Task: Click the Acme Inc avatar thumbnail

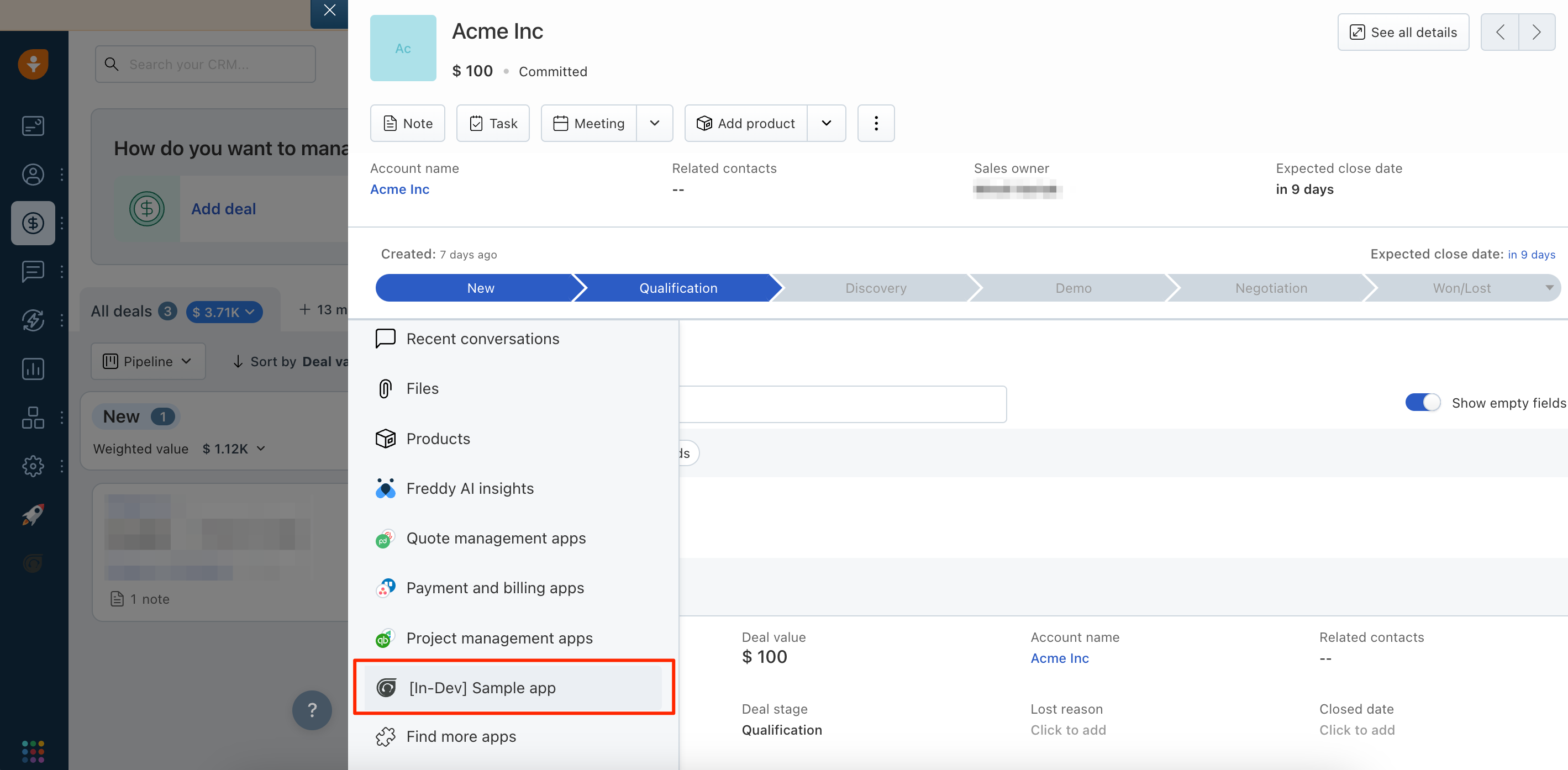Action: [403, 48]
